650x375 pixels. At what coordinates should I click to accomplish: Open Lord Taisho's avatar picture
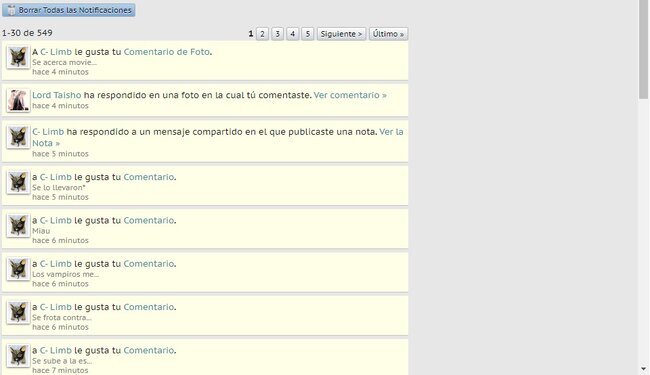18,100
